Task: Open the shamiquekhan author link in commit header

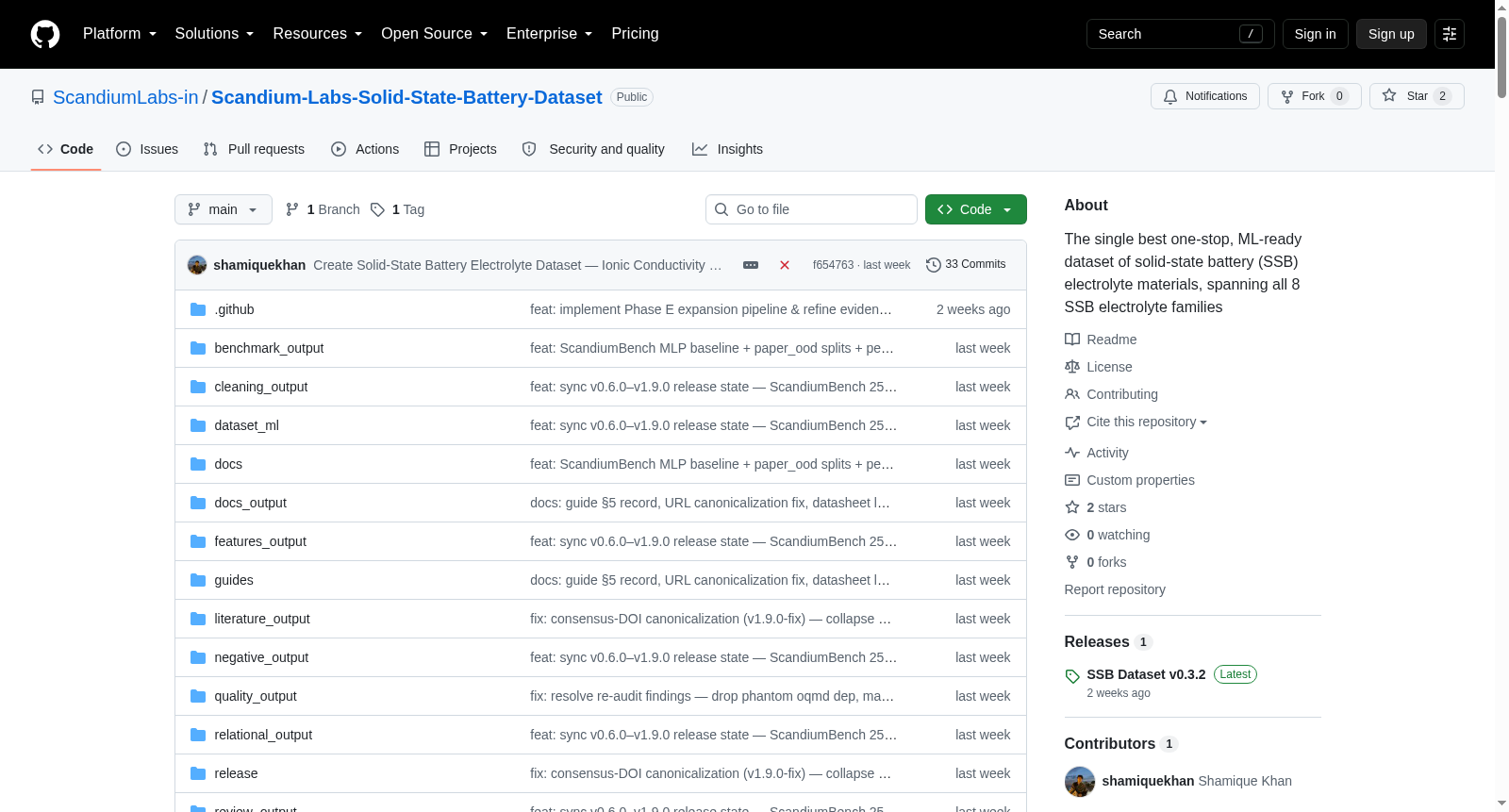Action: pyautogui.click(x=259, y=265)
